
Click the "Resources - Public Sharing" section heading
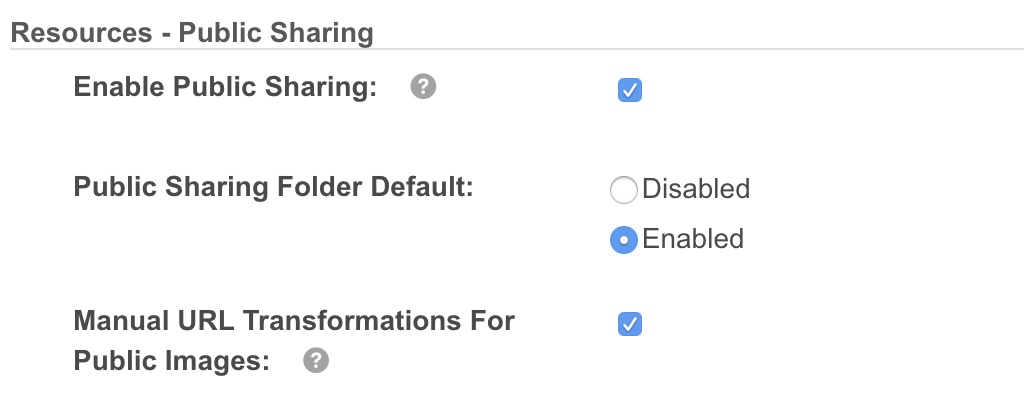[x=191, y=33]
